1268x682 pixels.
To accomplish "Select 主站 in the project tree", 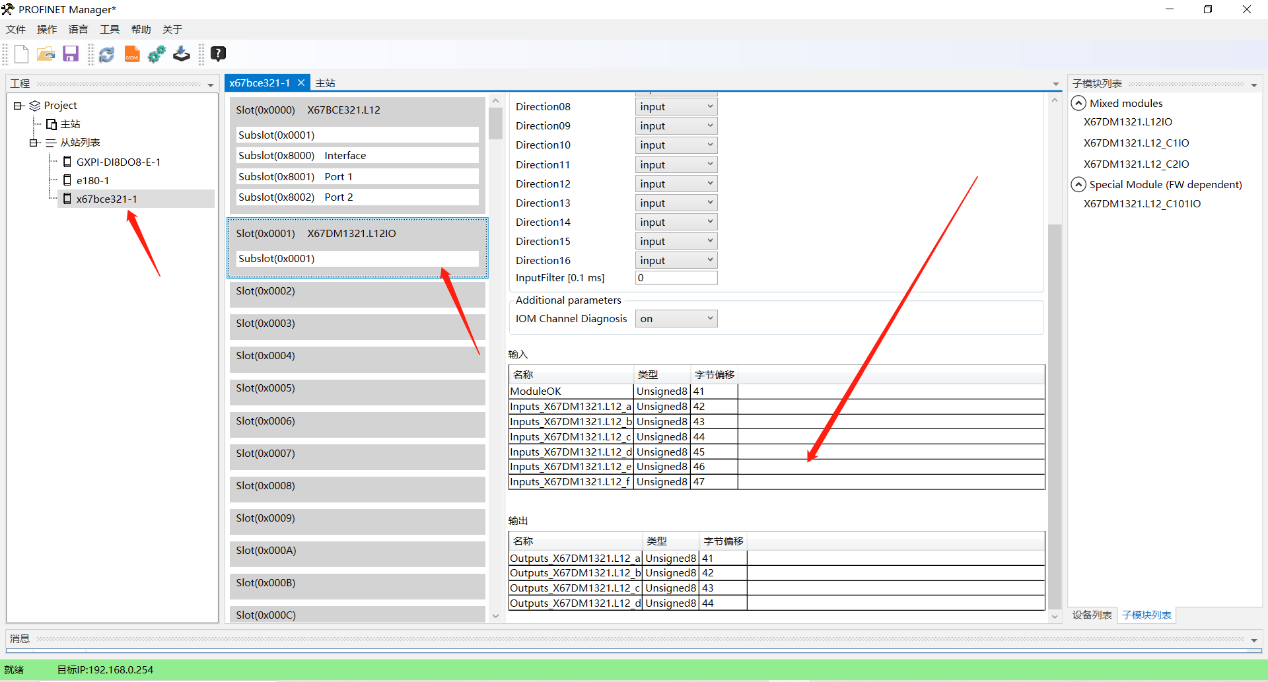I will 70,124.
